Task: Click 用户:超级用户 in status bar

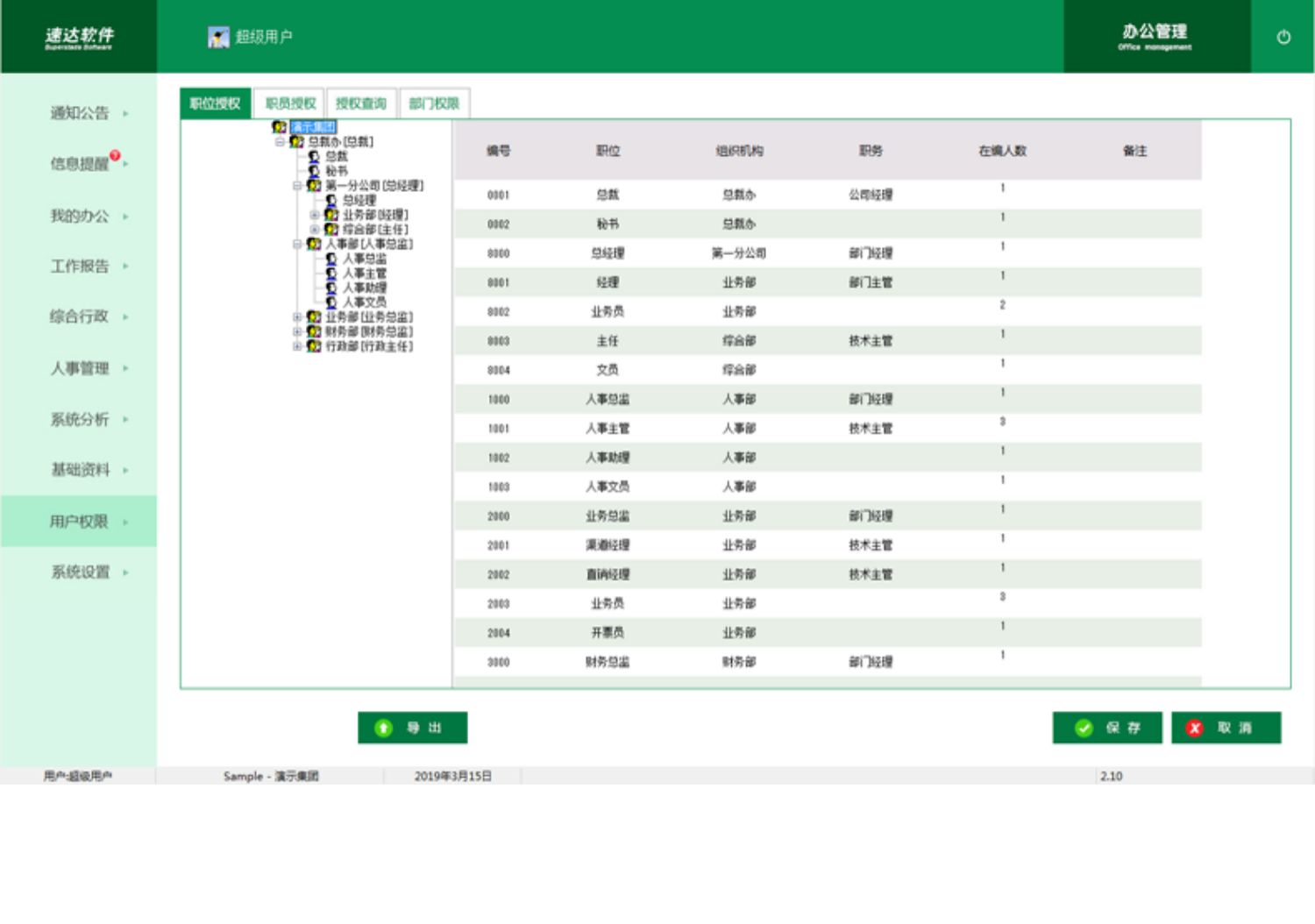Action: click(x=78, y=776)
